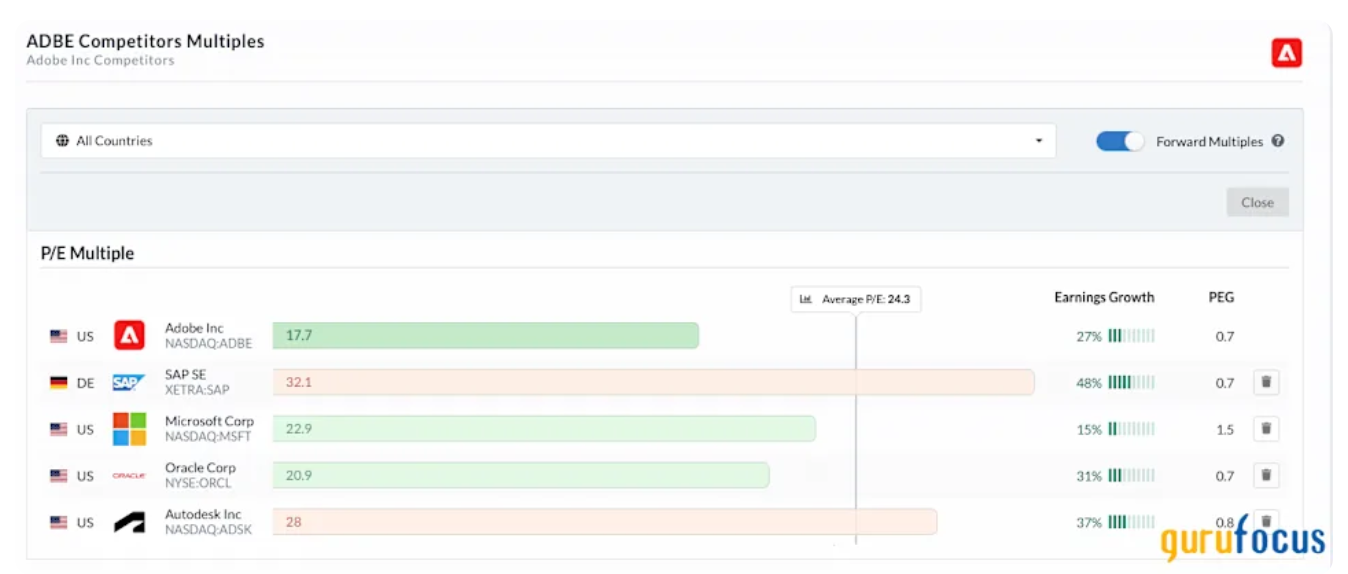Delete the SAP SE row with trash icon
The height and width of the screenshot is (574, 1348).
tap(1266, 382)
